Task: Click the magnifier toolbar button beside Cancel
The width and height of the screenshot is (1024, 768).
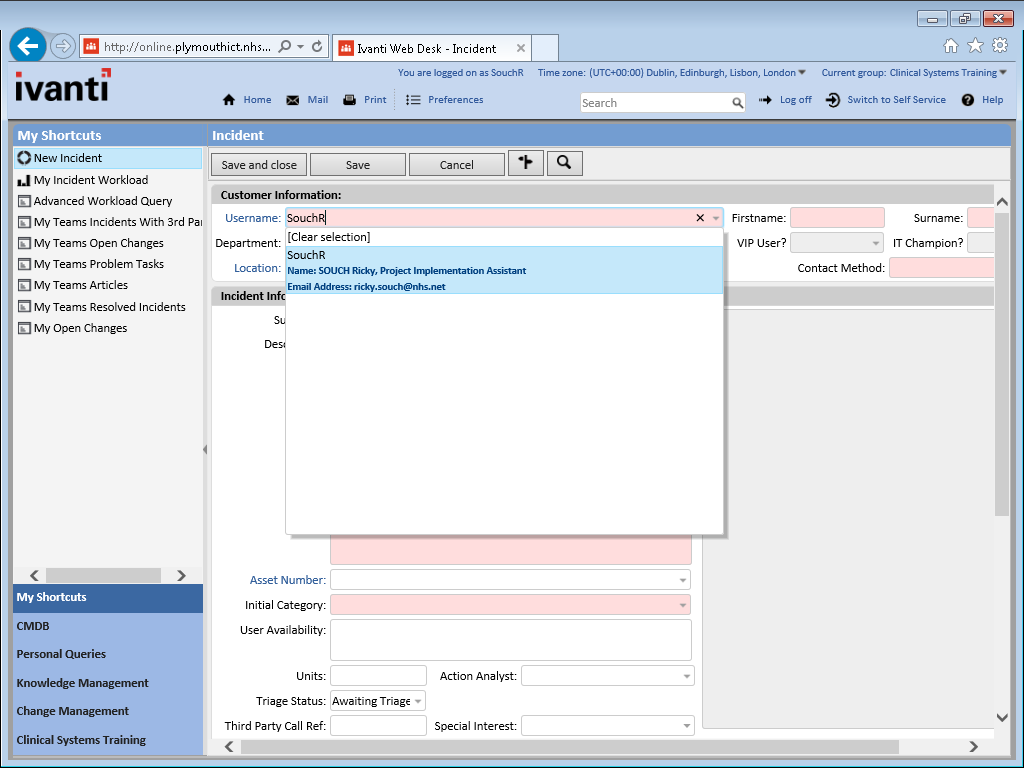Action: coord(565,163)
